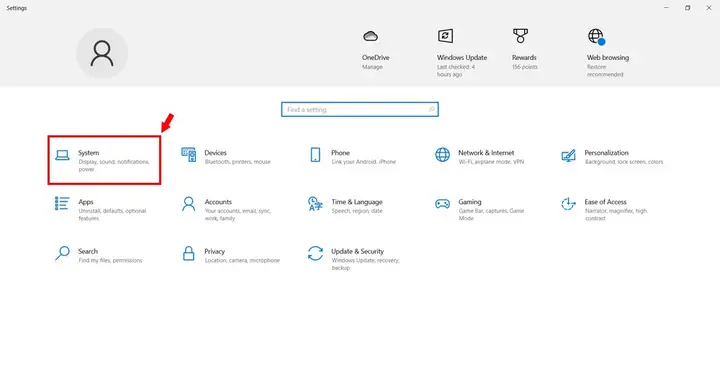Click the Phone category title
The height and width of the screenshot is (385, 720).
point(340,153)
